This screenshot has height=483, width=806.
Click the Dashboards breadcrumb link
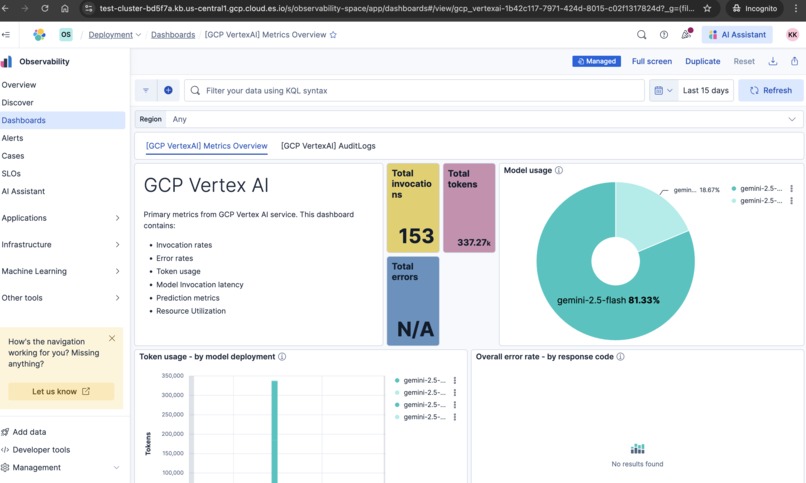173,35
